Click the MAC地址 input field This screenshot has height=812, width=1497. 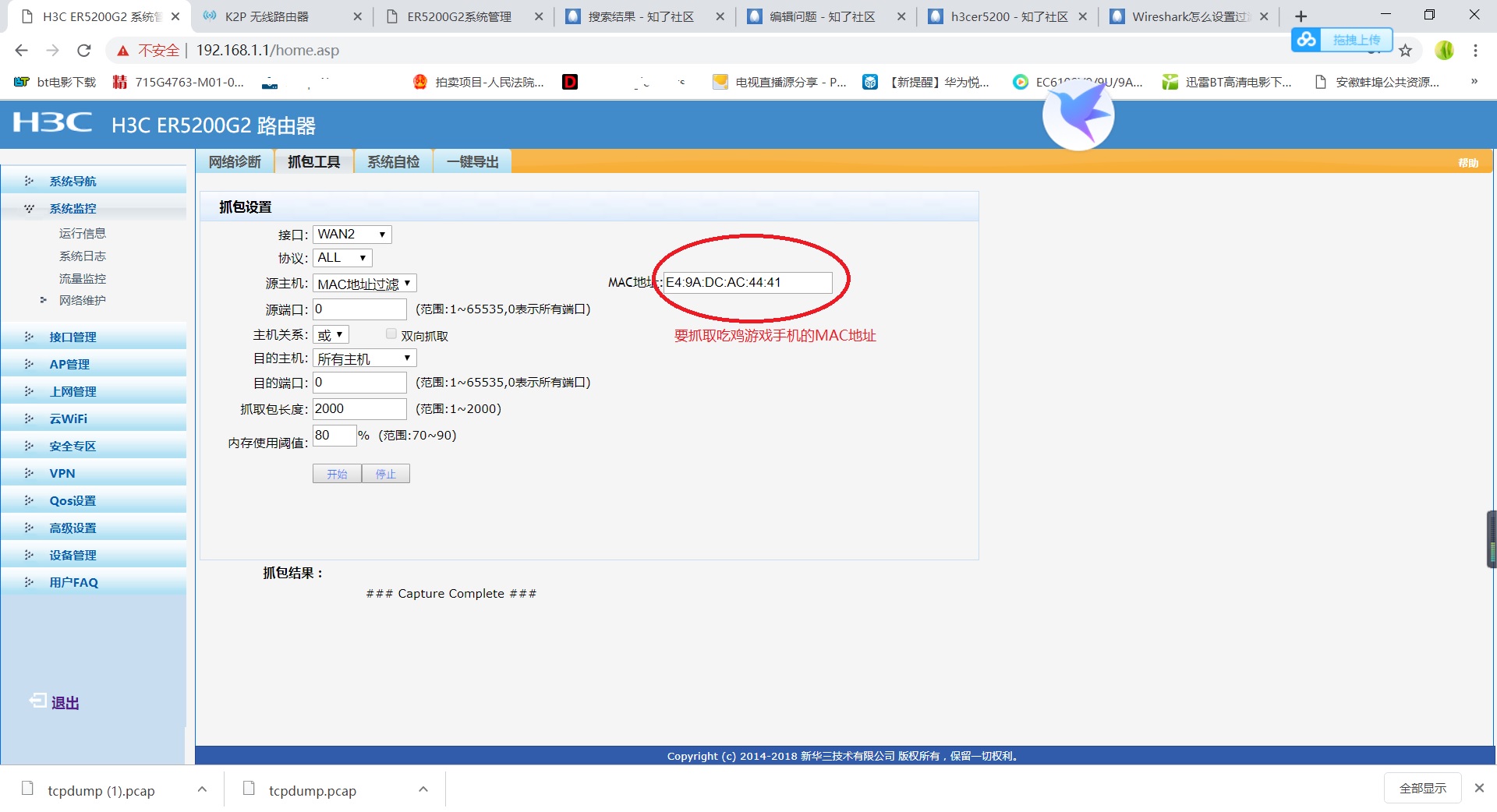coord(748,282)
